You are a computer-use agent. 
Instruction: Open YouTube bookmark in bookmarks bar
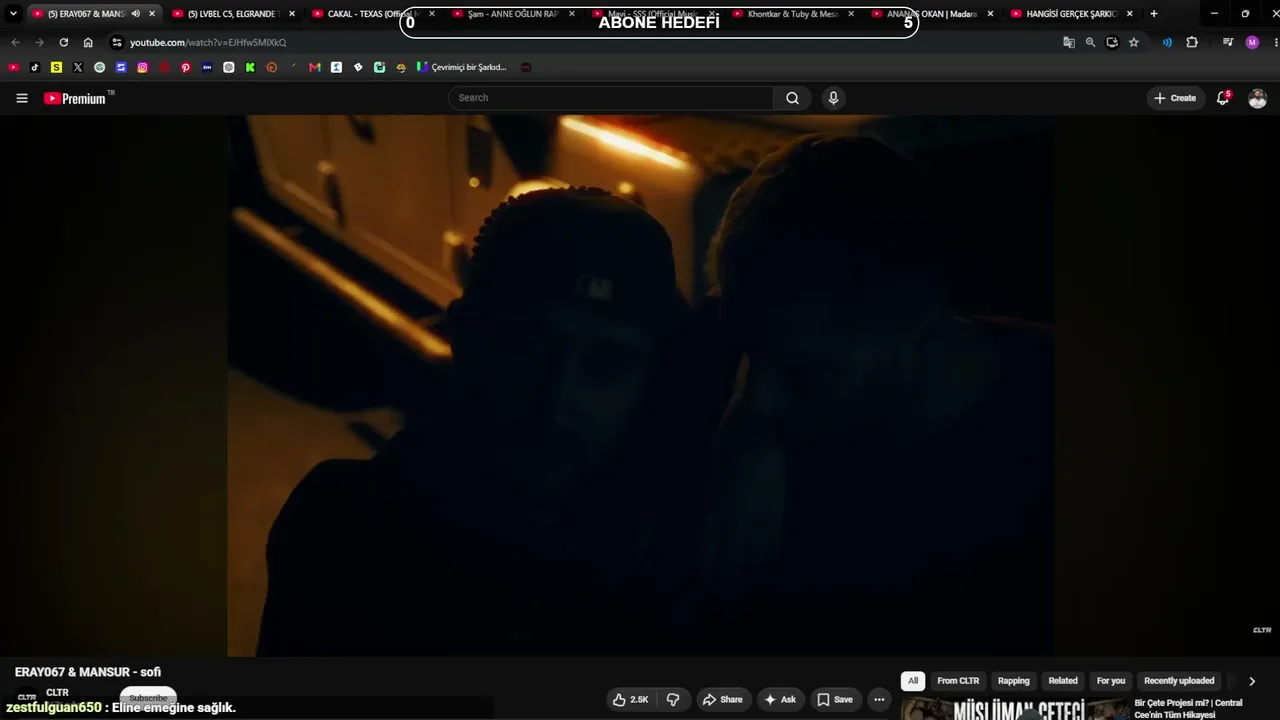(13, 67)
